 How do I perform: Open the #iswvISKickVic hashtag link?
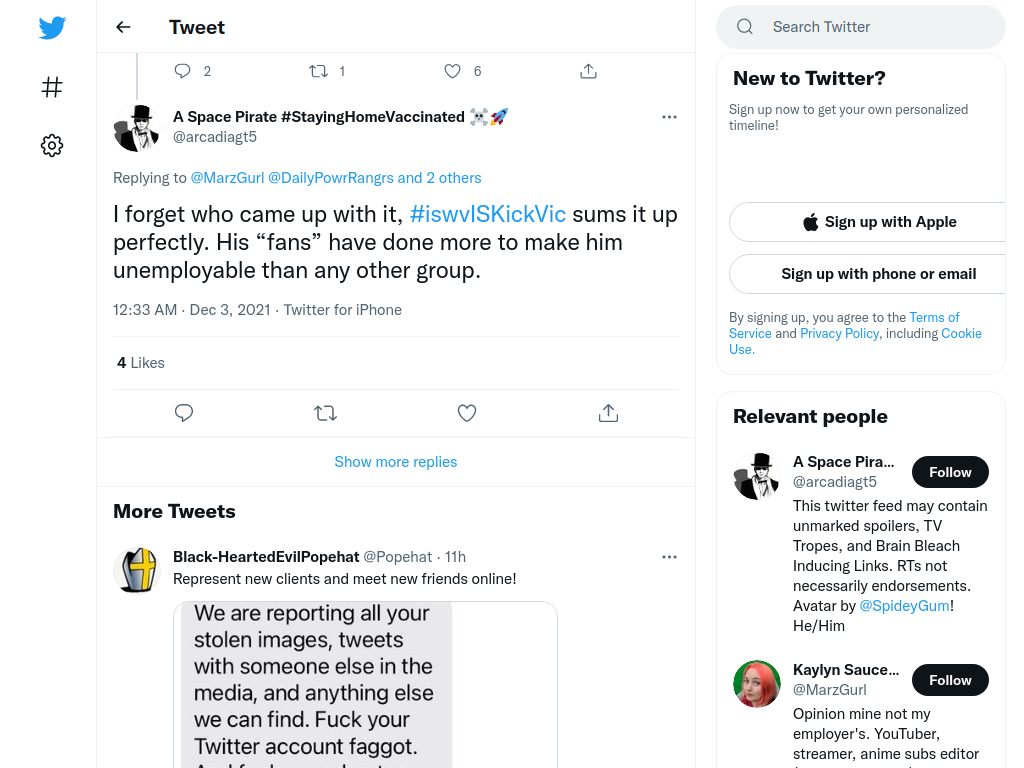point(487,214)
